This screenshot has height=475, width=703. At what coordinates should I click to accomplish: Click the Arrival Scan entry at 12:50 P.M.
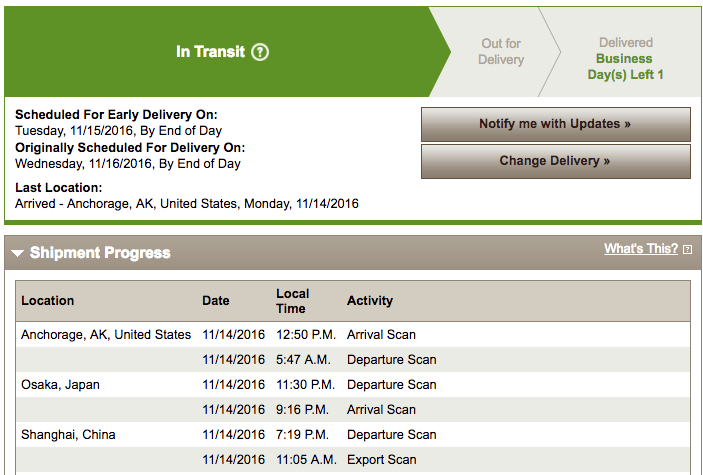[381, 335]
